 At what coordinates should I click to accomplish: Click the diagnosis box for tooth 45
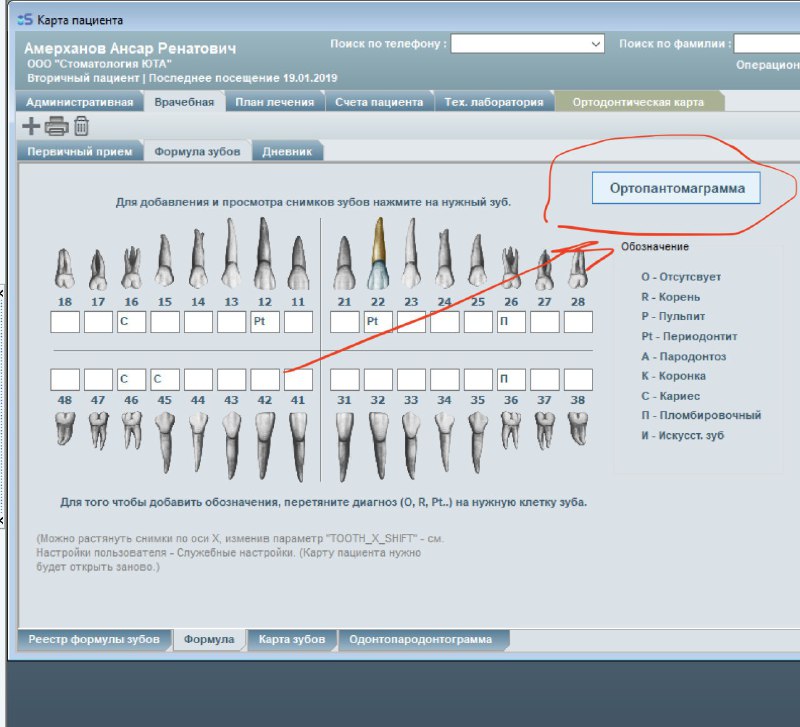pos(164,380)
